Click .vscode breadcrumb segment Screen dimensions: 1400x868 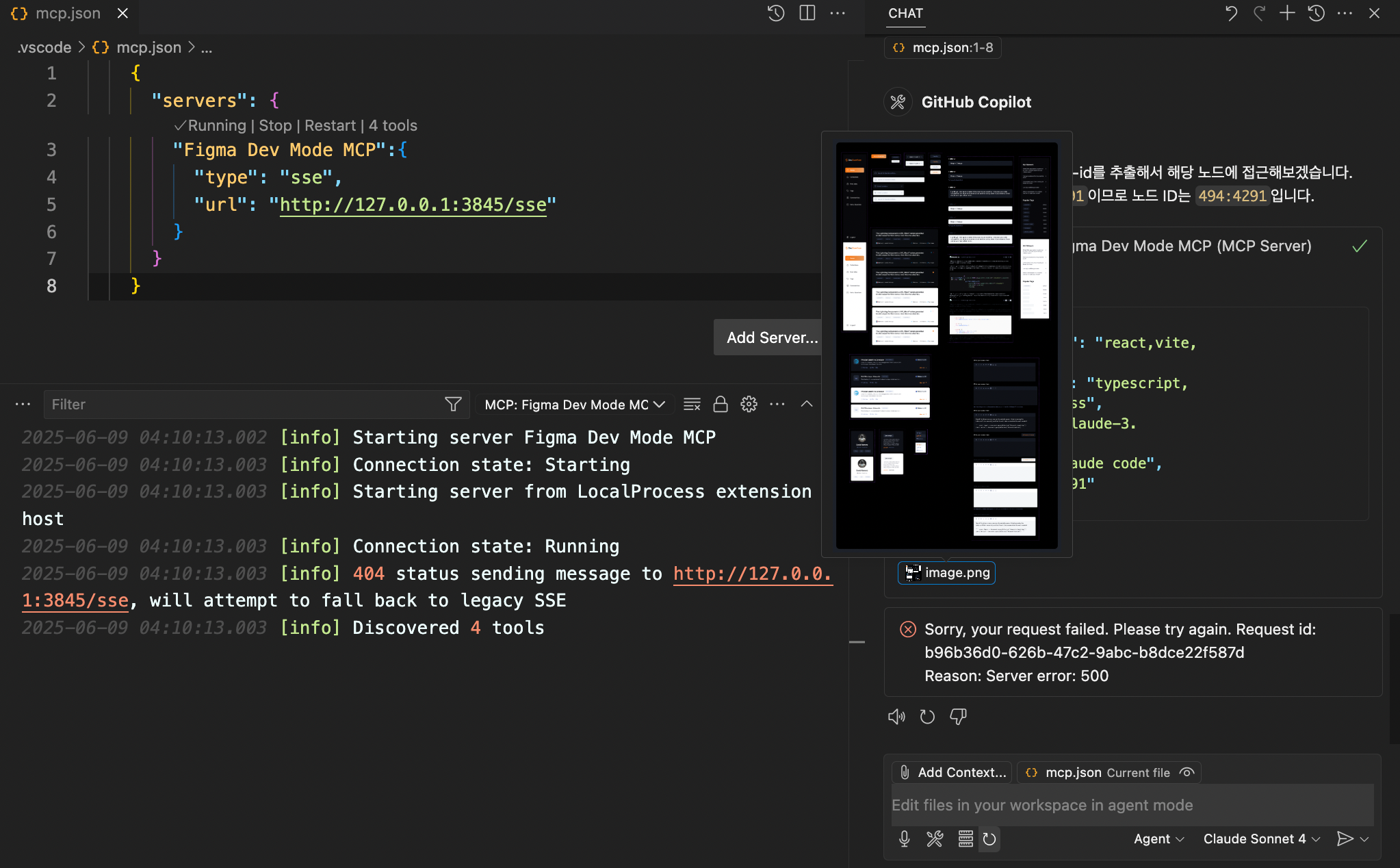coord(44,47)
